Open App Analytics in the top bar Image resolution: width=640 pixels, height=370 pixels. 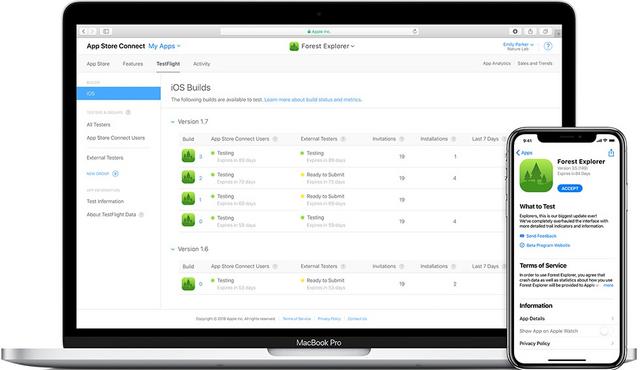(x=497, y=63)
